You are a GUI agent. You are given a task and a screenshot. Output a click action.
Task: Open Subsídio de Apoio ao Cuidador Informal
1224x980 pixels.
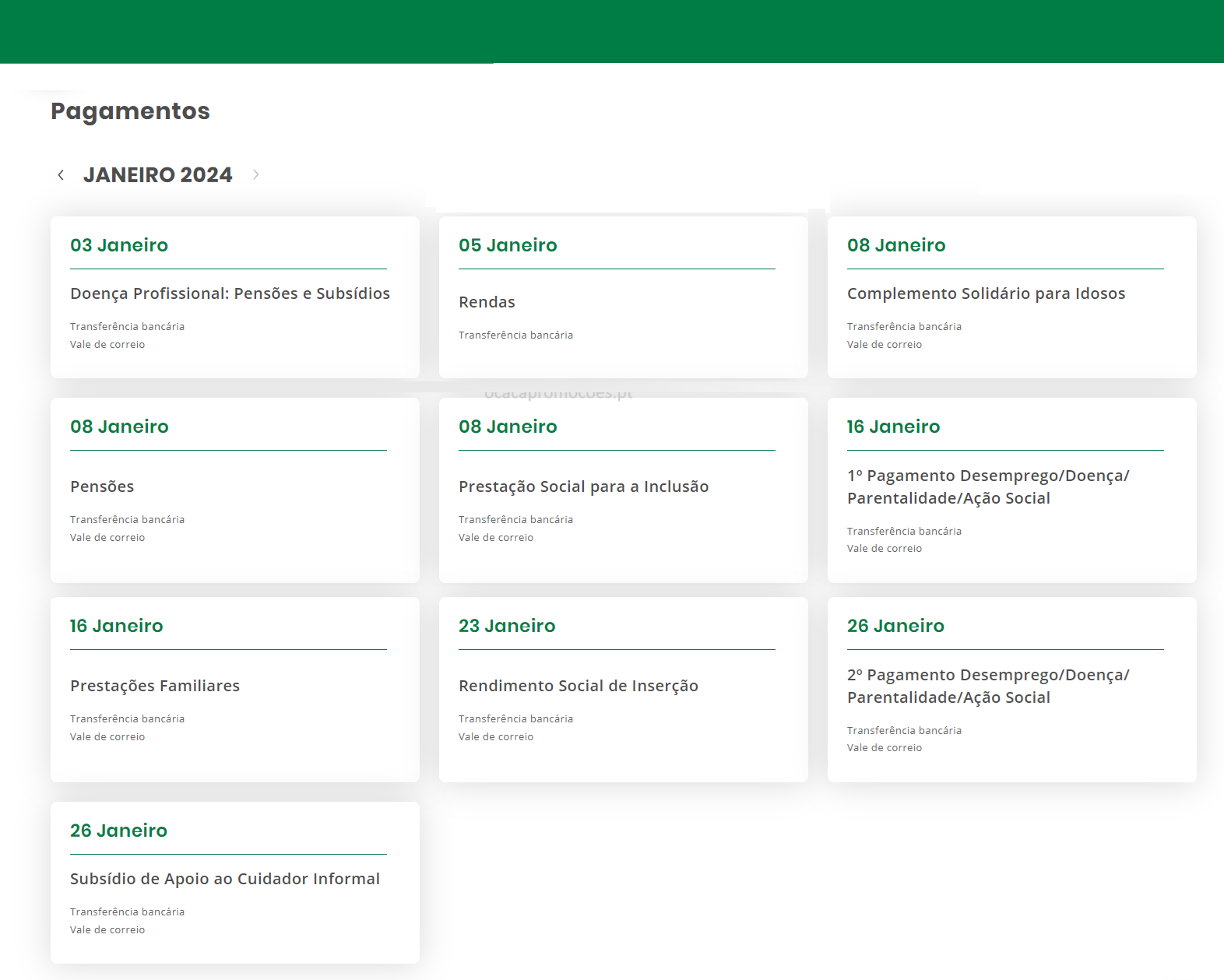[225, 879]
